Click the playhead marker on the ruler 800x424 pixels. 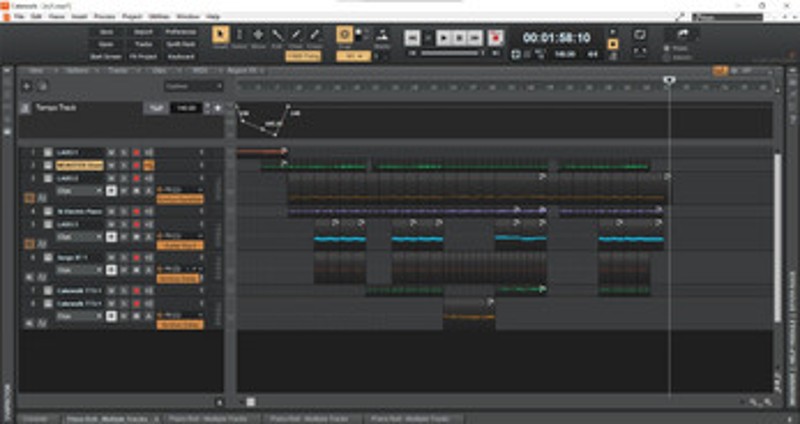pyautogui.click(x=669, y=80)
